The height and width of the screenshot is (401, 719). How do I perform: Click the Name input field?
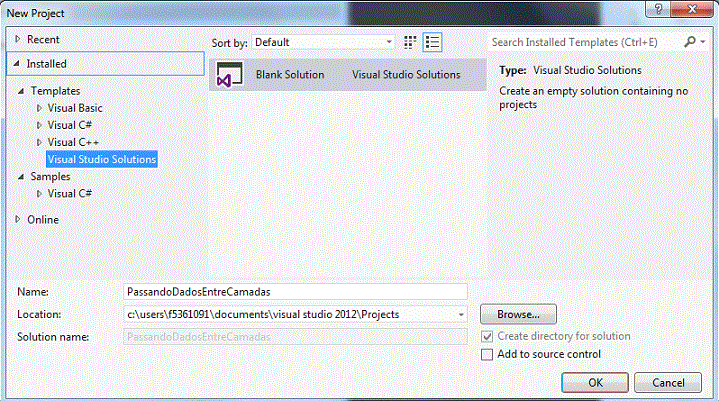295,292
